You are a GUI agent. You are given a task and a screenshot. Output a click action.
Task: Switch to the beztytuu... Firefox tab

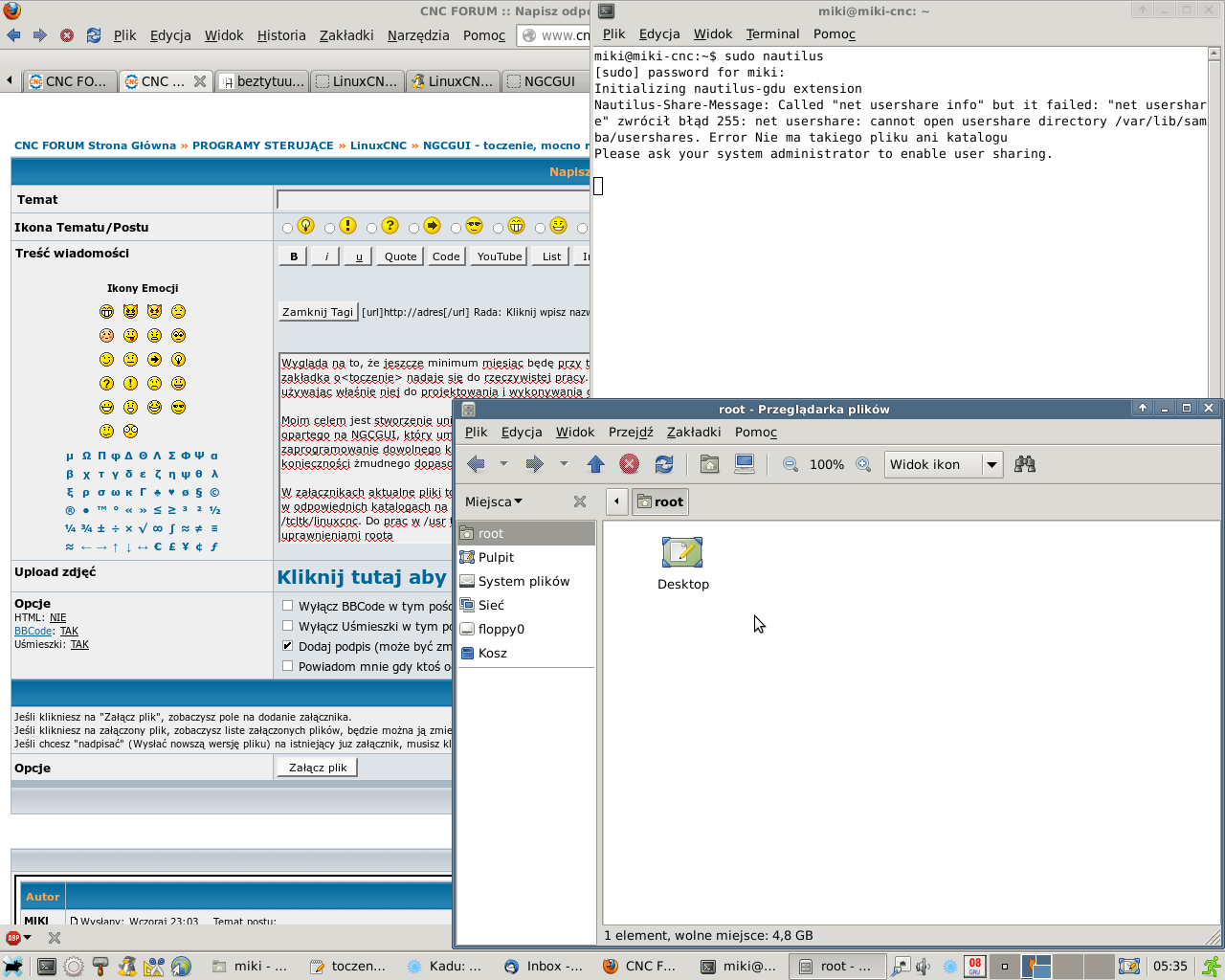point(260,81)
